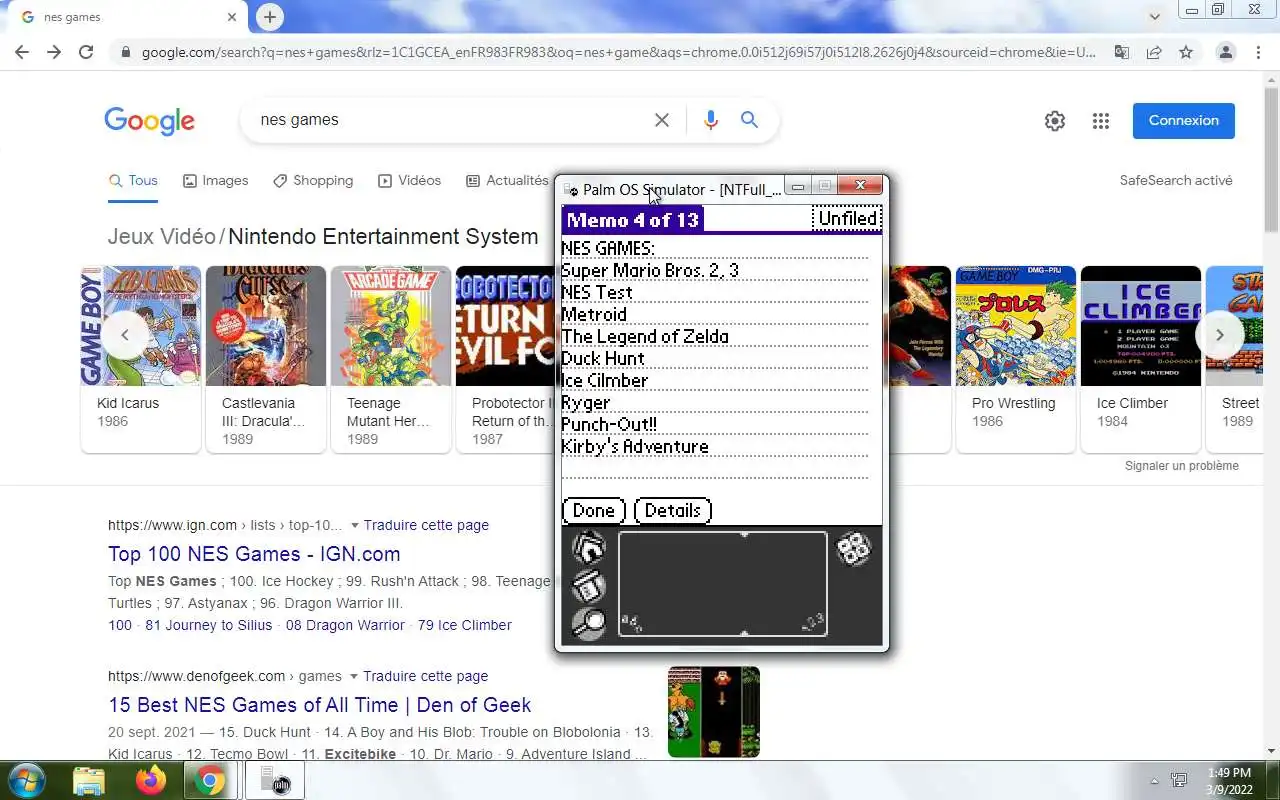Click the Done button in the memo
The height and width of the screenshot is (800, 1280).
594,511
